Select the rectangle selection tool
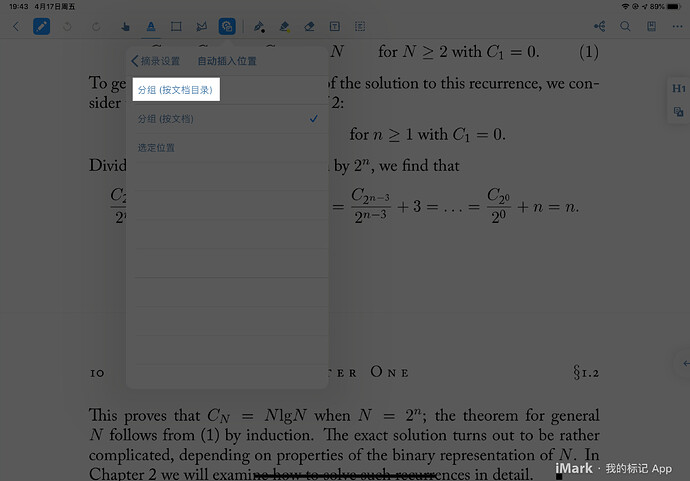This screenshot has width=690, height=481. click(176, 26)
